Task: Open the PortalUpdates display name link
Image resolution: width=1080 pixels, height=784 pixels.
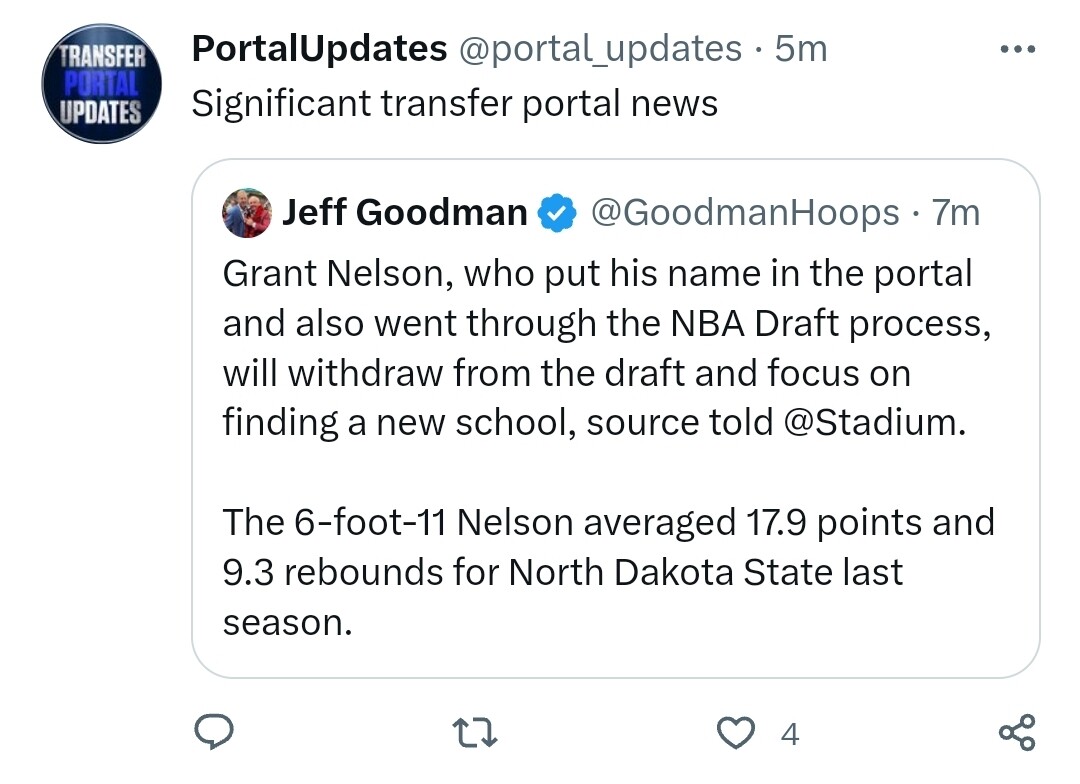Action: click(318, 48)
